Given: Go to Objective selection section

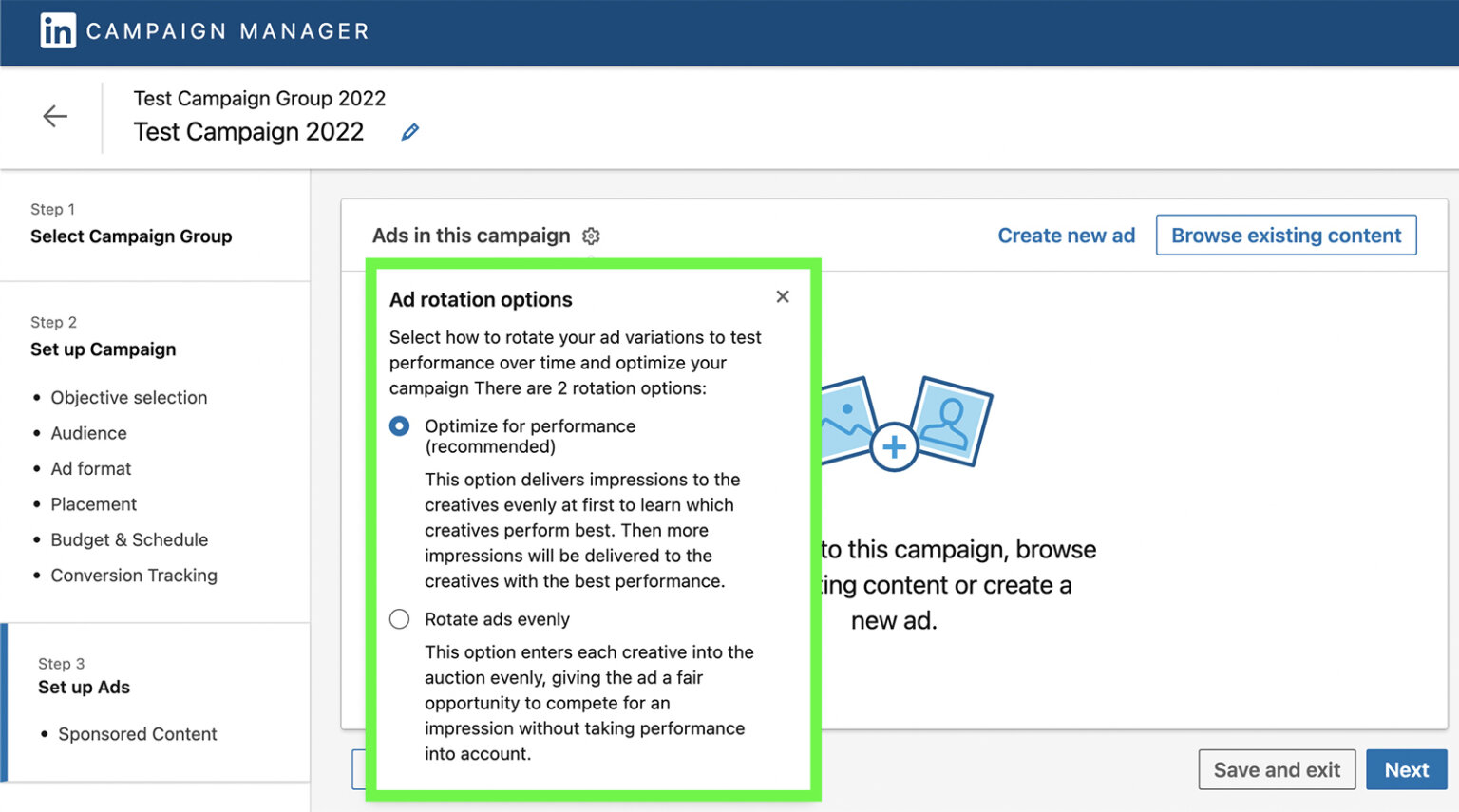Looking at the screenshot, I should tap(129, 398).
